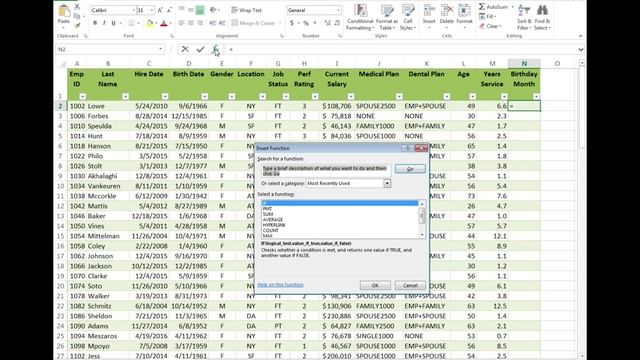Align text left
The width and height of the screenshot is (640, 360).
(x=182, y=23)
